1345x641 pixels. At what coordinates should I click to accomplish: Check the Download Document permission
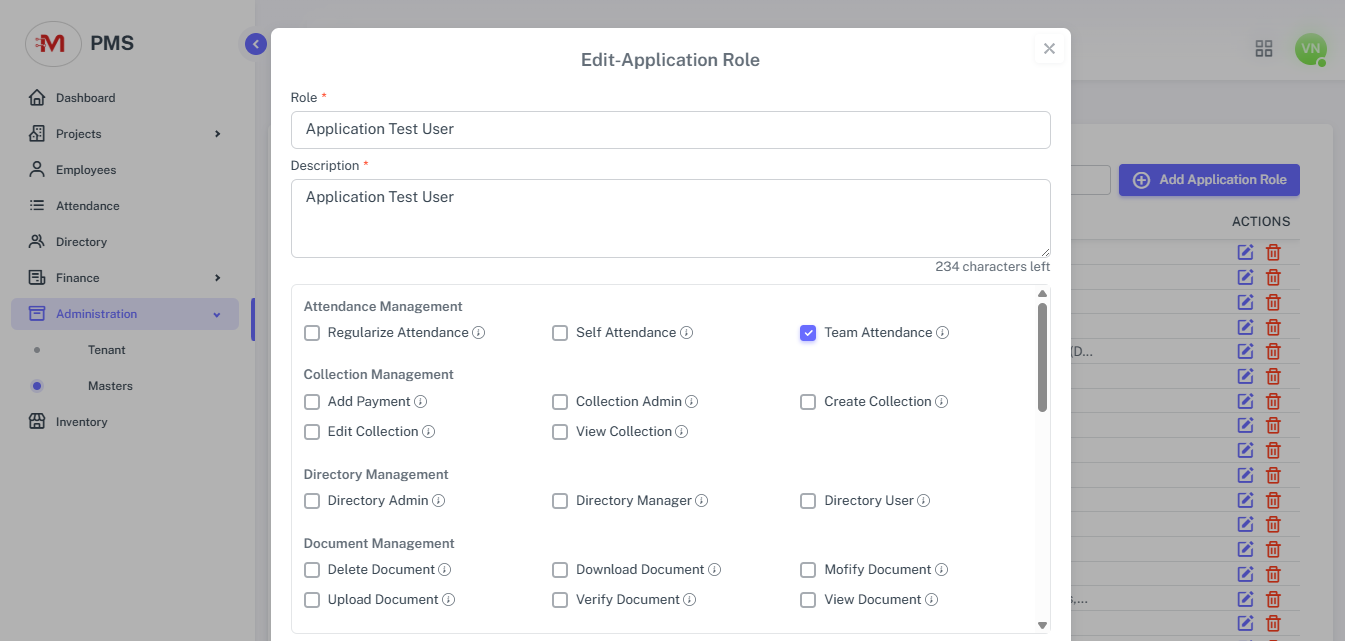(560, 570)
